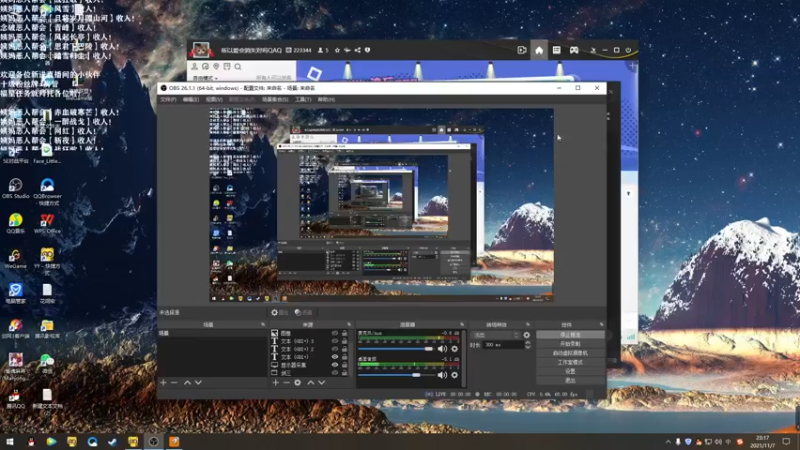The width and height of the screenshot is (800, 450).
Task: Click the 设置 settings button in controls
Action: 570,371
